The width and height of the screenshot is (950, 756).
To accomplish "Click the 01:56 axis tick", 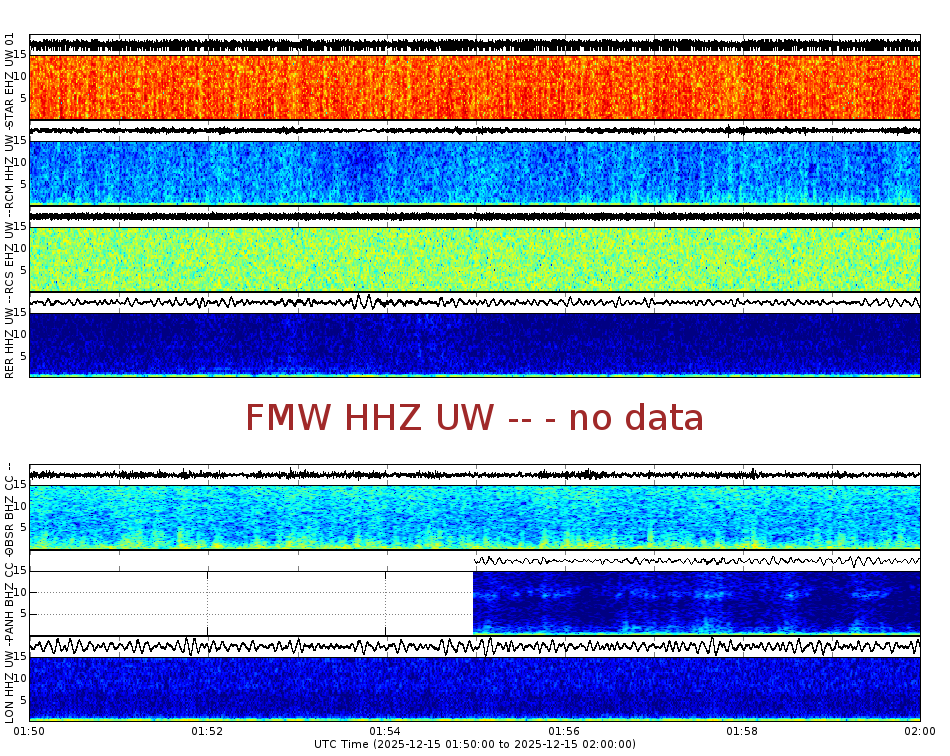I will tap(563, 731).
